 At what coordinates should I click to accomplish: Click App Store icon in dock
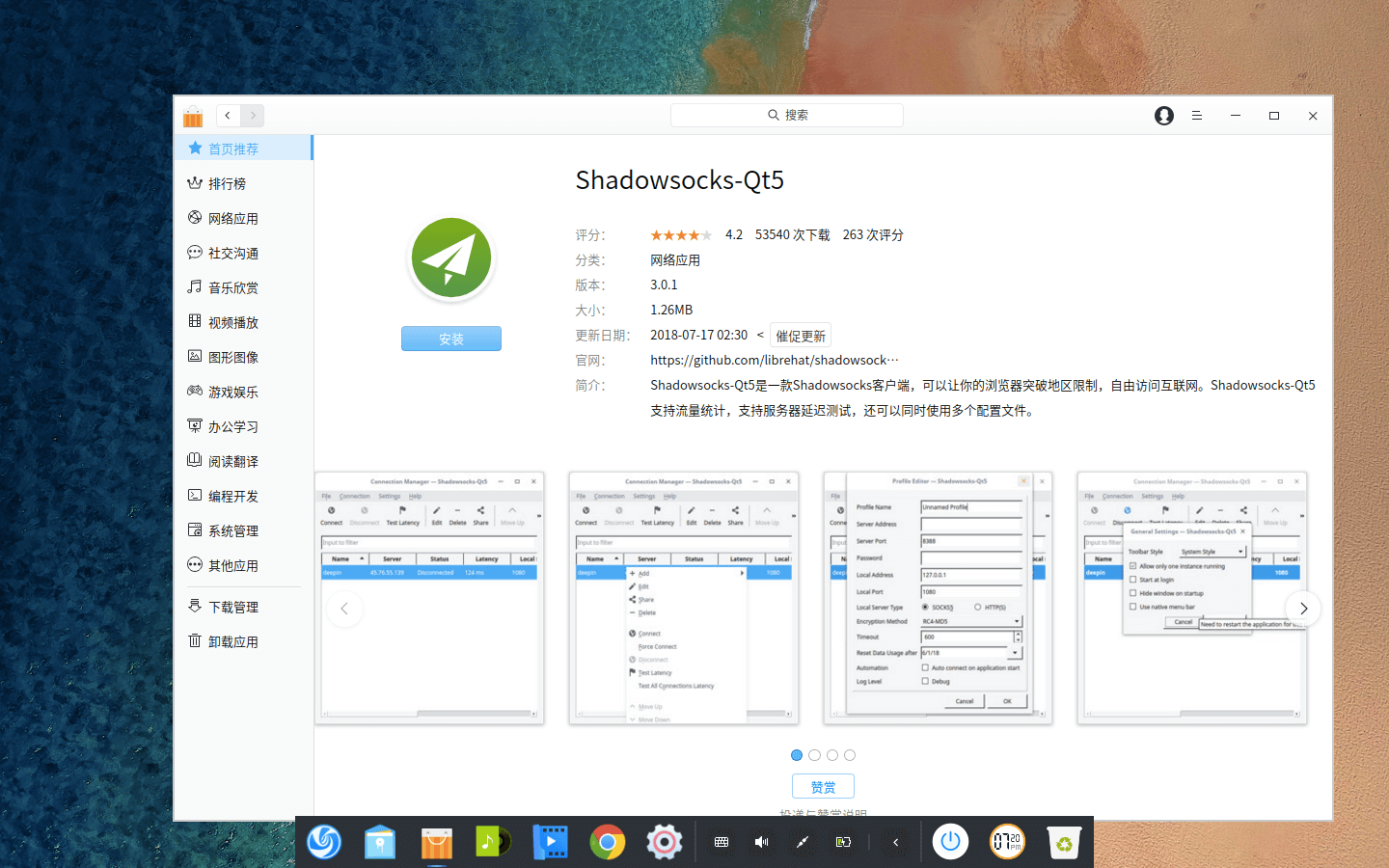coord(437,842)
